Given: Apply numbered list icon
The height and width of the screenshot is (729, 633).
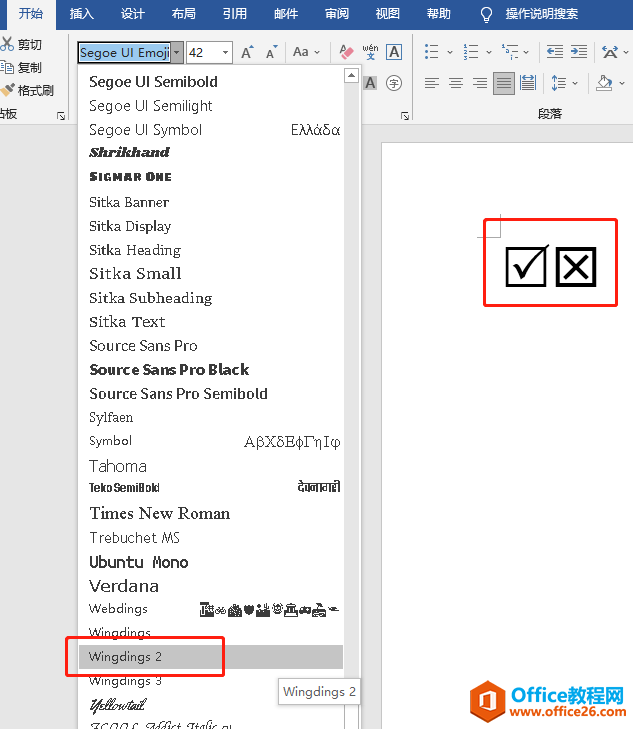Looking at the screenshot, I should pyautogui.click(x=471, y=52).
